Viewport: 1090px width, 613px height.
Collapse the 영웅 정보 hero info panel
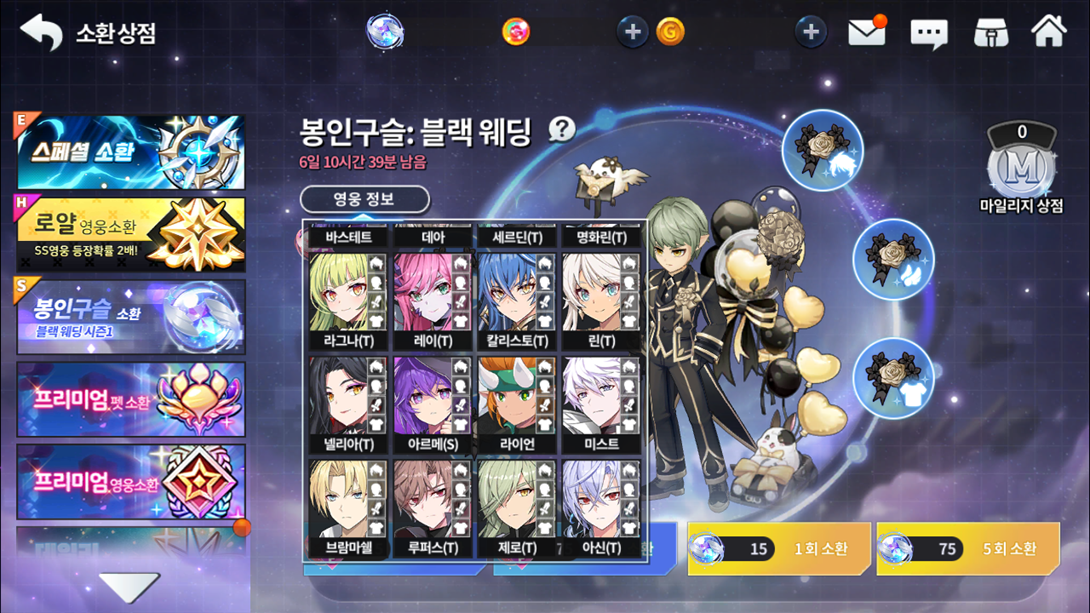click(364, 199)
